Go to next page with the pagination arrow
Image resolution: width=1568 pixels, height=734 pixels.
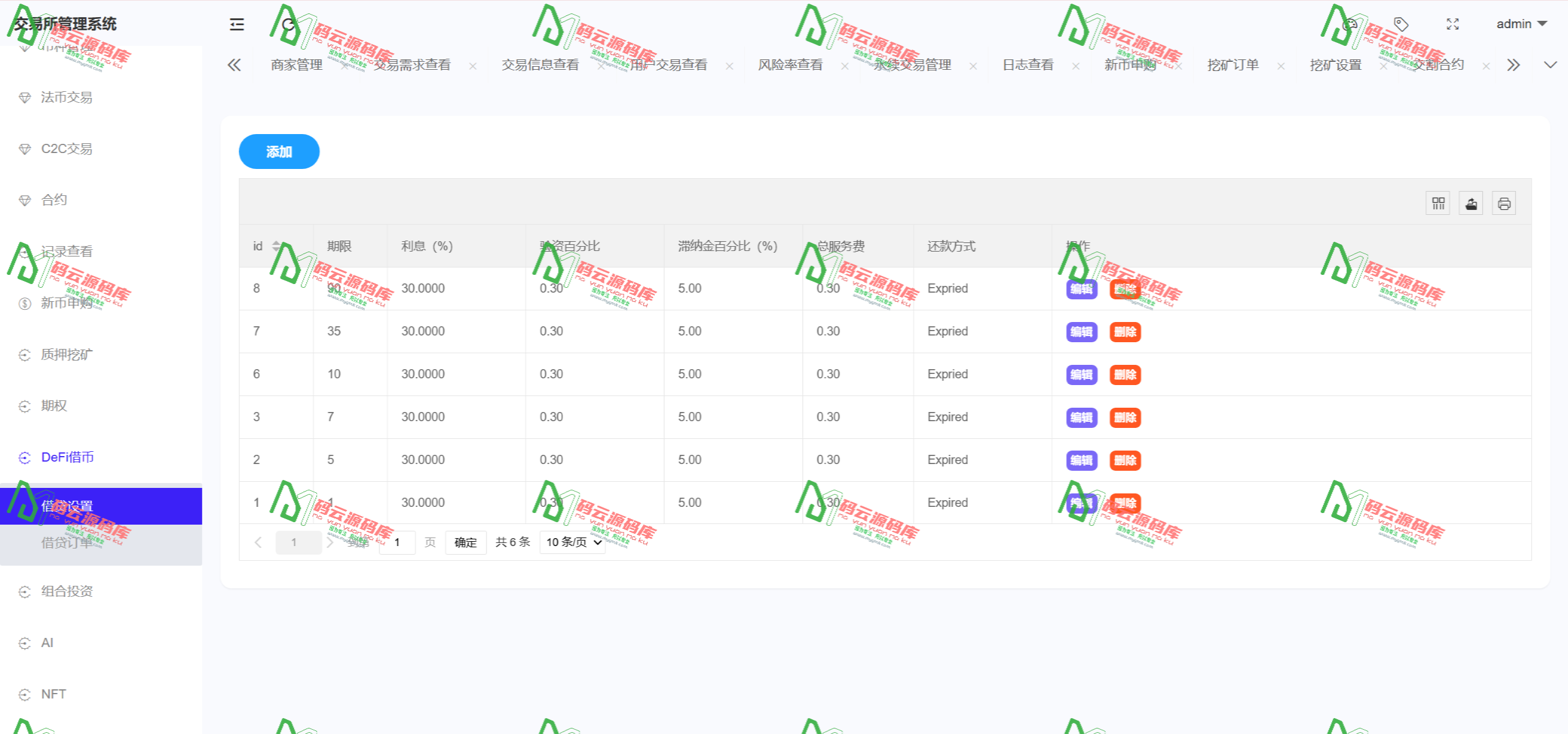330,542
